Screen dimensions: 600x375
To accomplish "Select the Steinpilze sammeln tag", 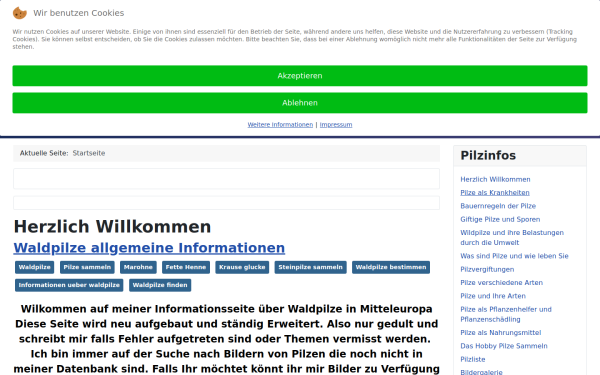I will coord(310,267).
